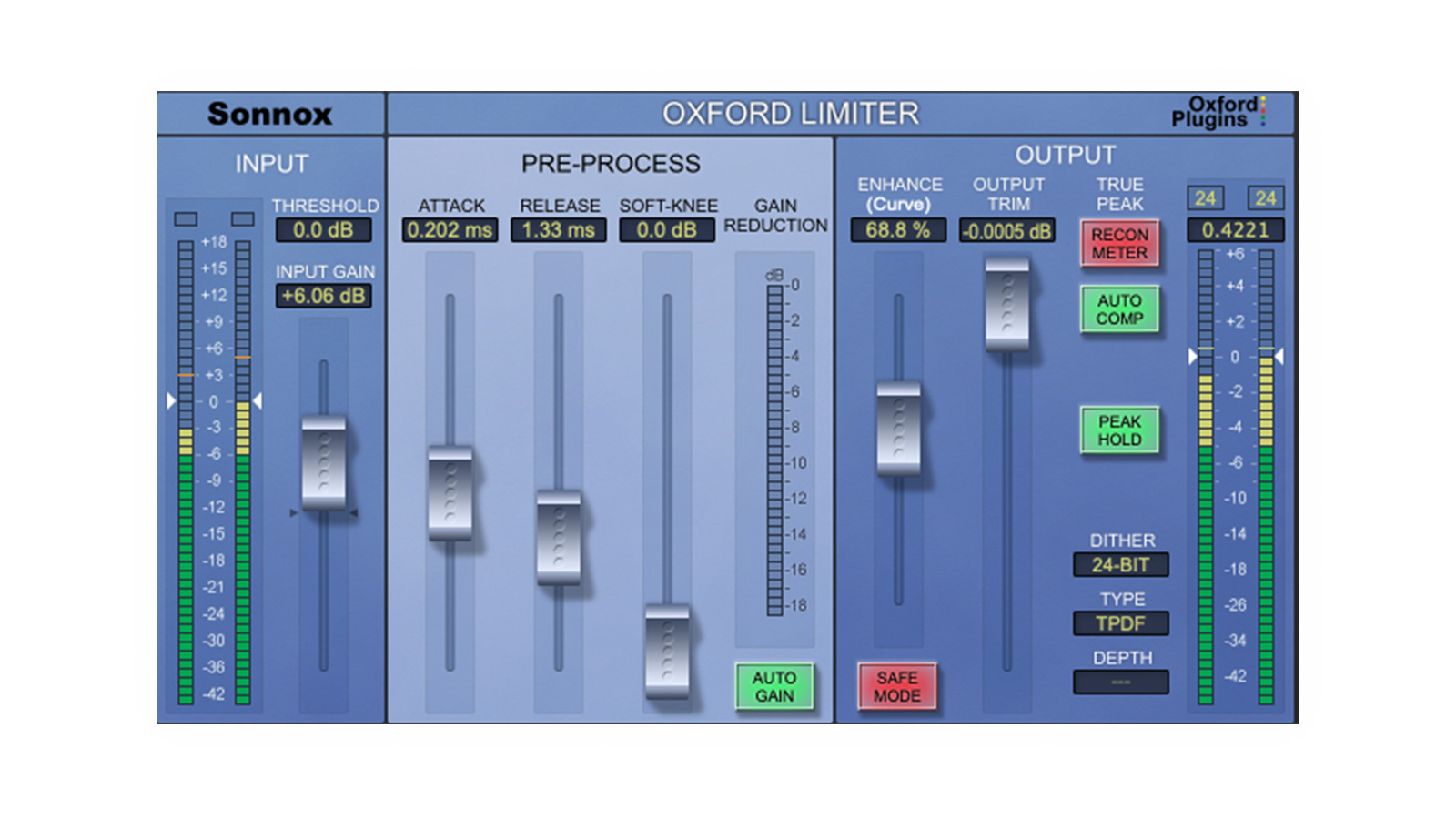Click the GAIN REDUCTION label
Viewport: 1456px width, 819px height.
pos(775,216)
